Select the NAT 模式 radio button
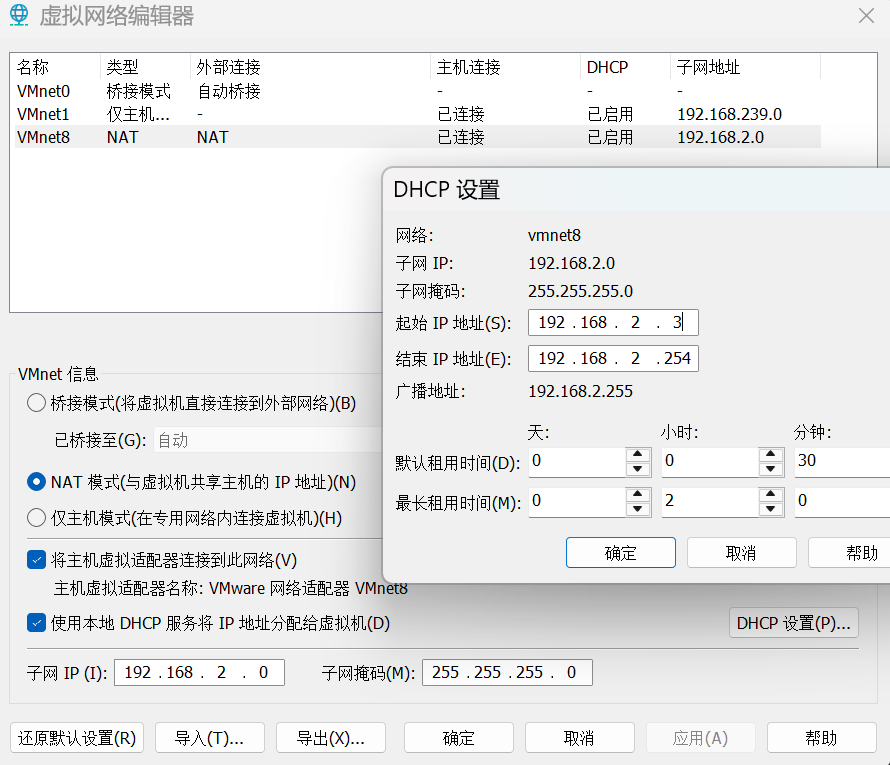 click(x=37, y=482)
